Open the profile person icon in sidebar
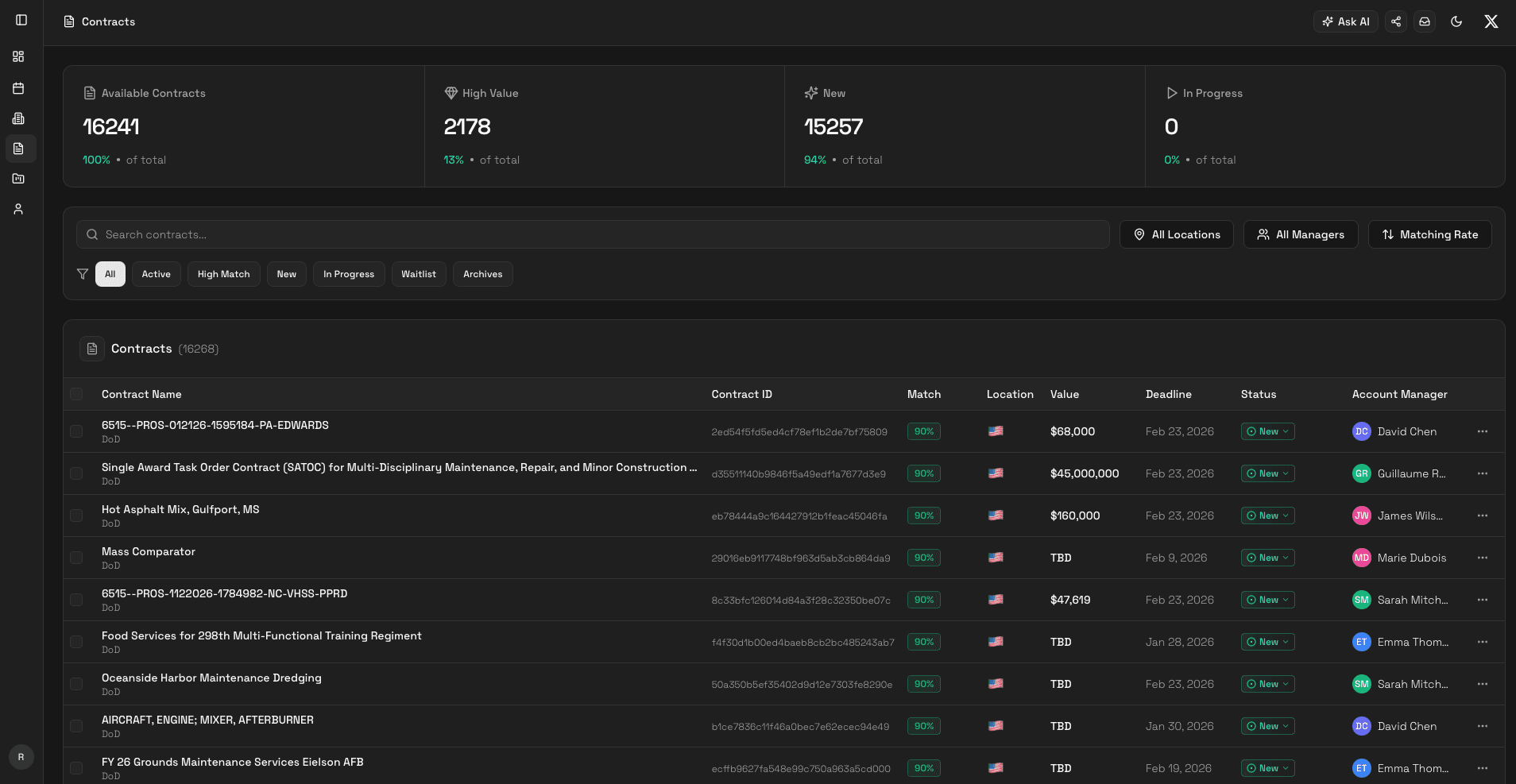 pyautogui.click(x=18, y=209)
